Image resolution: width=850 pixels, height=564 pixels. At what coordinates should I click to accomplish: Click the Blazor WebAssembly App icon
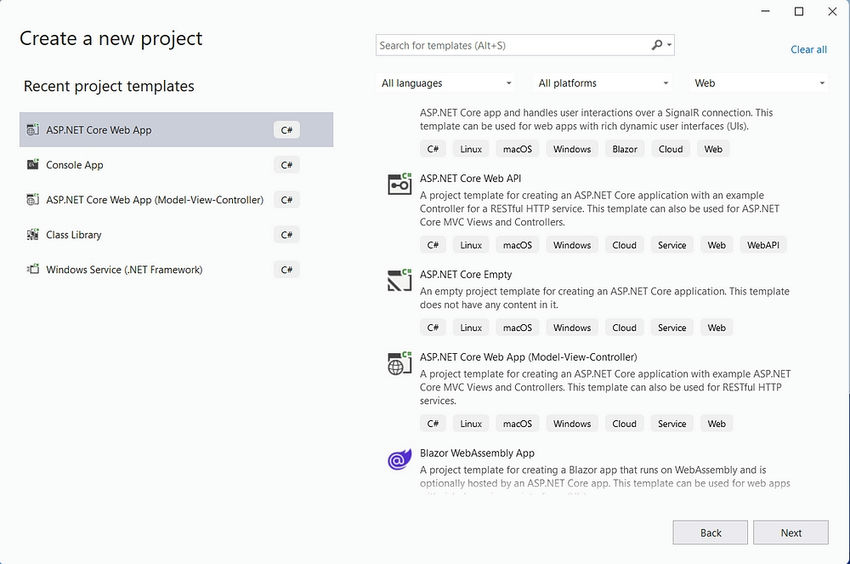tap(400, 459)
